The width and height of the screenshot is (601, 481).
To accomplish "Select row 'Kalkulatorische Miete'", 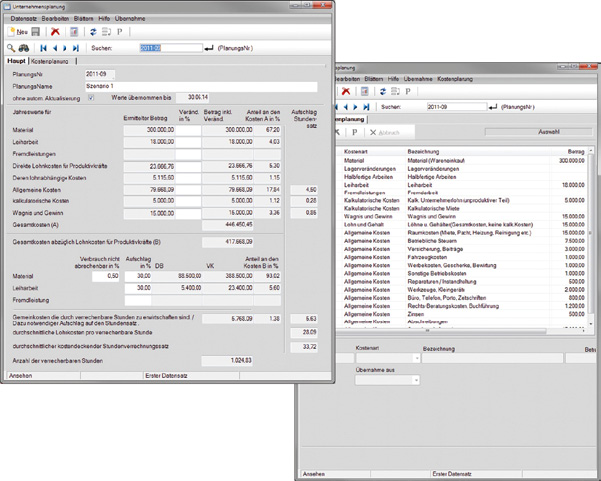I will (x=461, y=208).
